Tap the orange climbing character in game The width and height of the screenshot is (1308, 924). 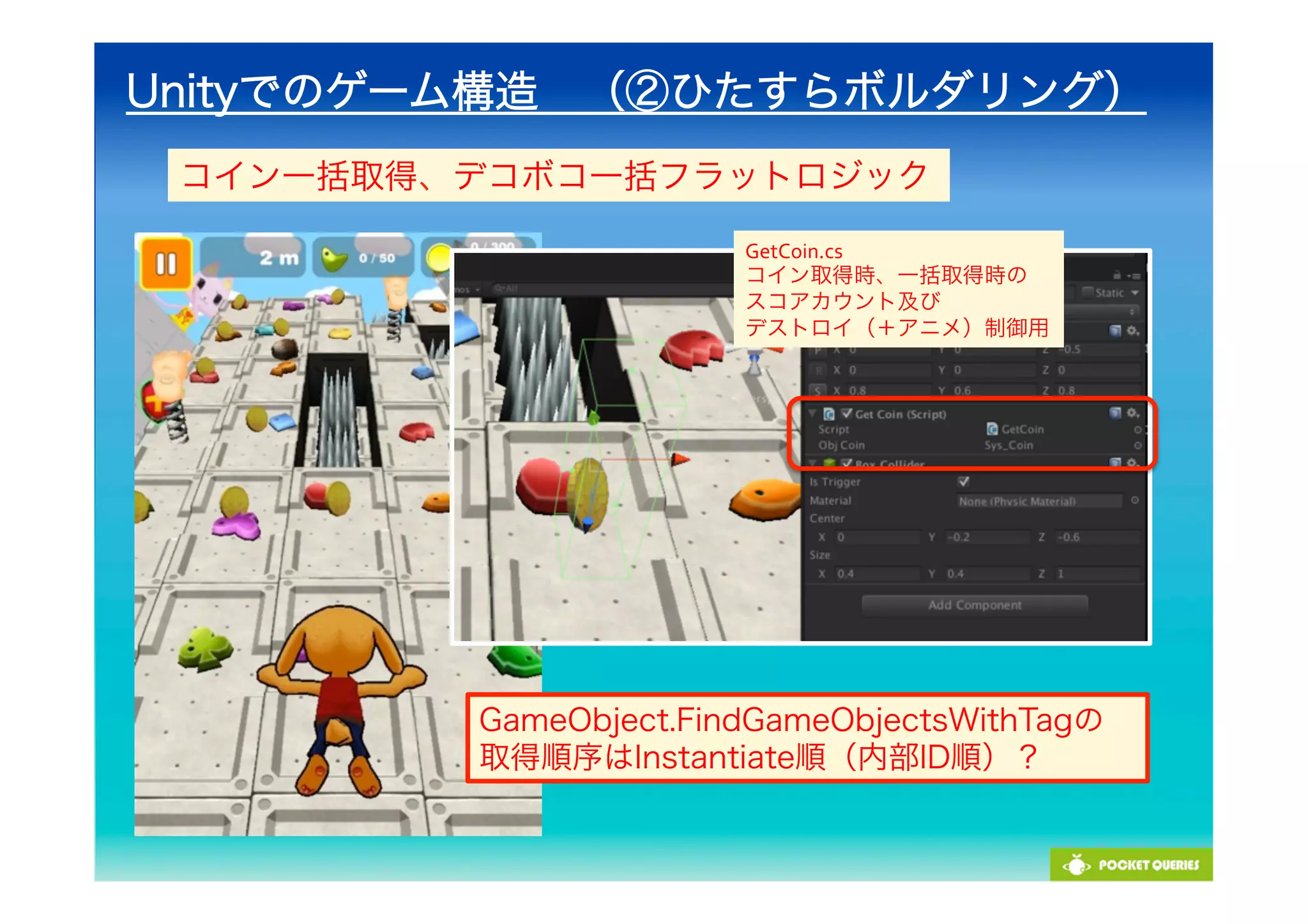343,700
